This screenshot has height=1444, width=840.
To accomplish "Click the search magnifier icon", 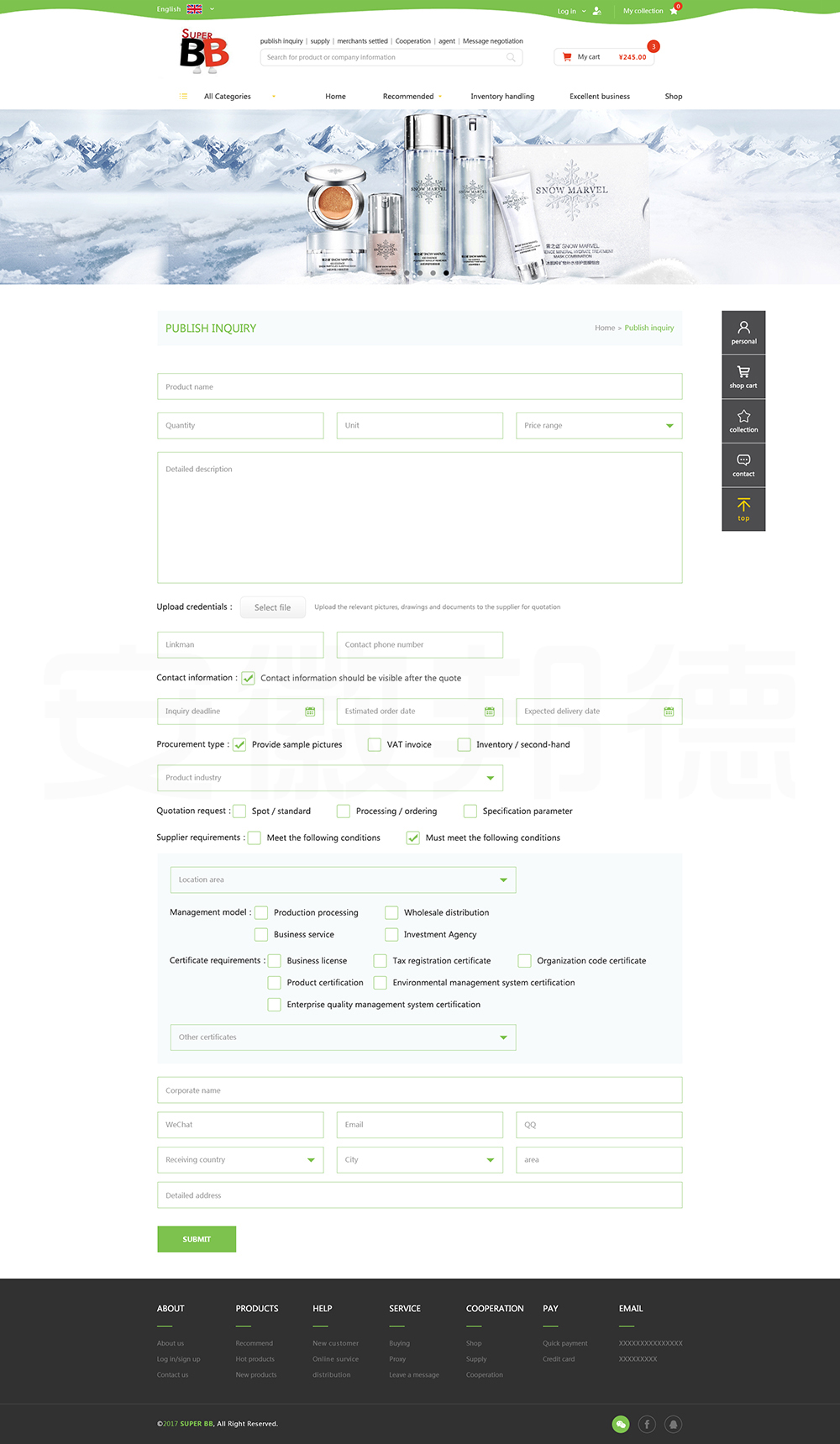I will click(x=511, y=58).
